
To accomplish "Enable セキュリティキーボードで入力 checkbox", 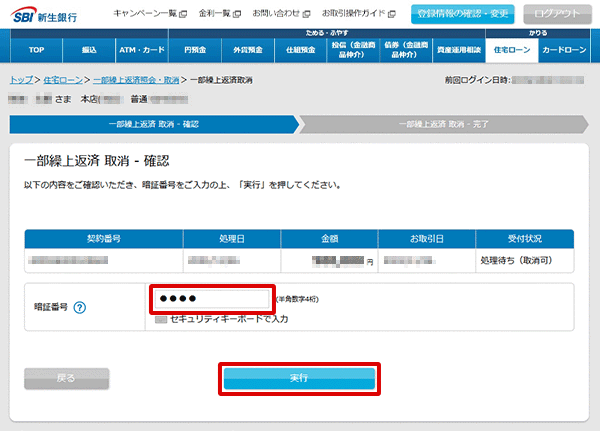I will coord(161,318).
